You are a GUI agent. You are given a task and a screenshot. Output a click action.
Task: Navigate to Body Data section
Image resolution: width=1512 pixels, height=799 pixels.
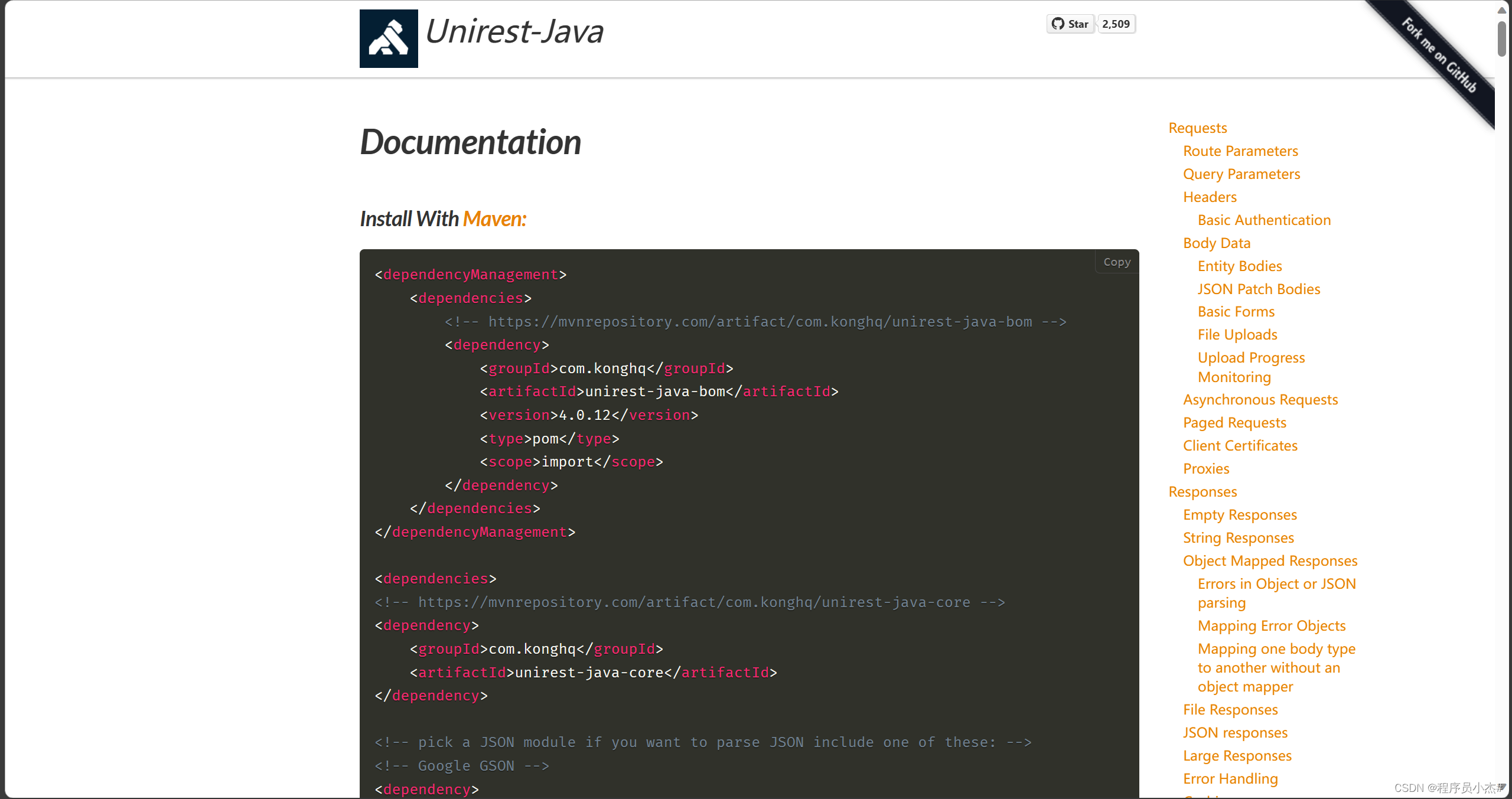(x=1216, y=243)
